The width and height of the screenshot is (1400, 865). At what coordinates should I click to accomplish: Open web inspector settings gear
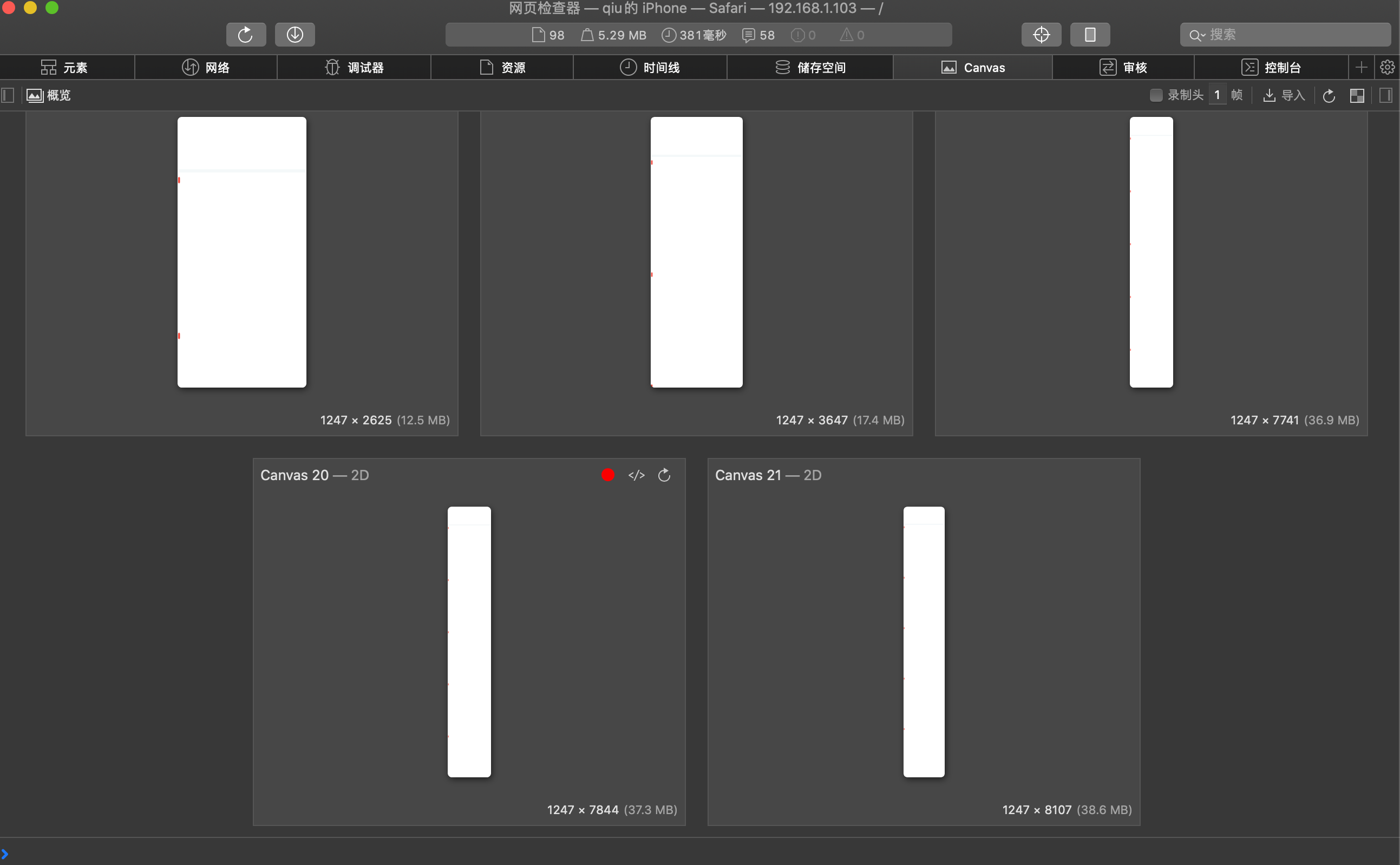point(1387,68)
